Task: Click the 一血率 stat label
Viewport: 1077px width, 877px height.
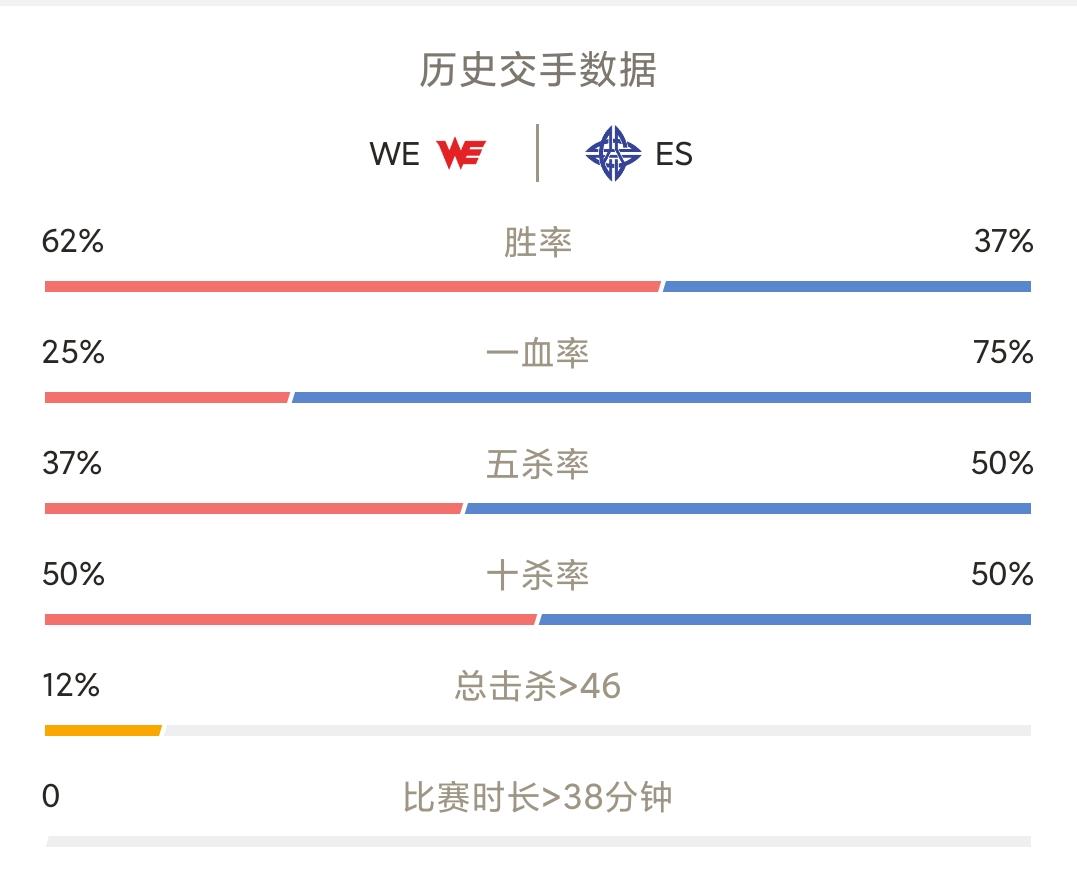Action: [x=538, y=353]
